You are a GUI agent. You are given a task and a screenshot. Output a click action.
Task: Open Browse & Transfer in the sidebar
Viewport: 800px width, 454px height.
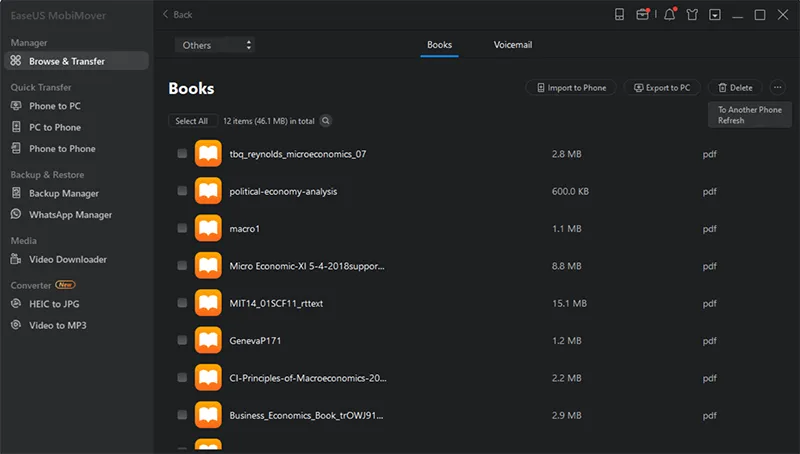point(77,61)
